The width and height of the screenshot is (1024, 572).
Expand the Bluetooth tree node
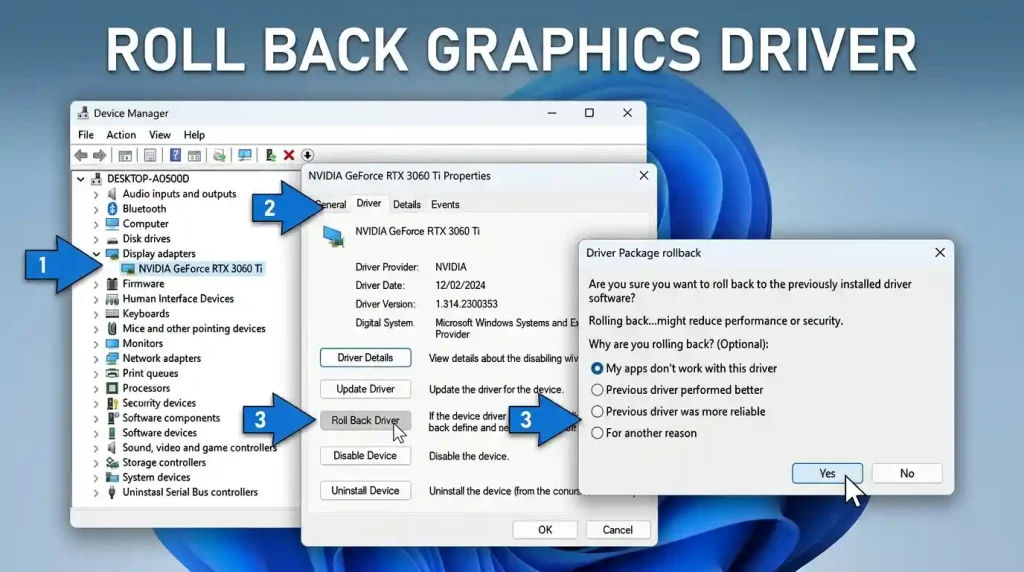[x=96, y=209]
